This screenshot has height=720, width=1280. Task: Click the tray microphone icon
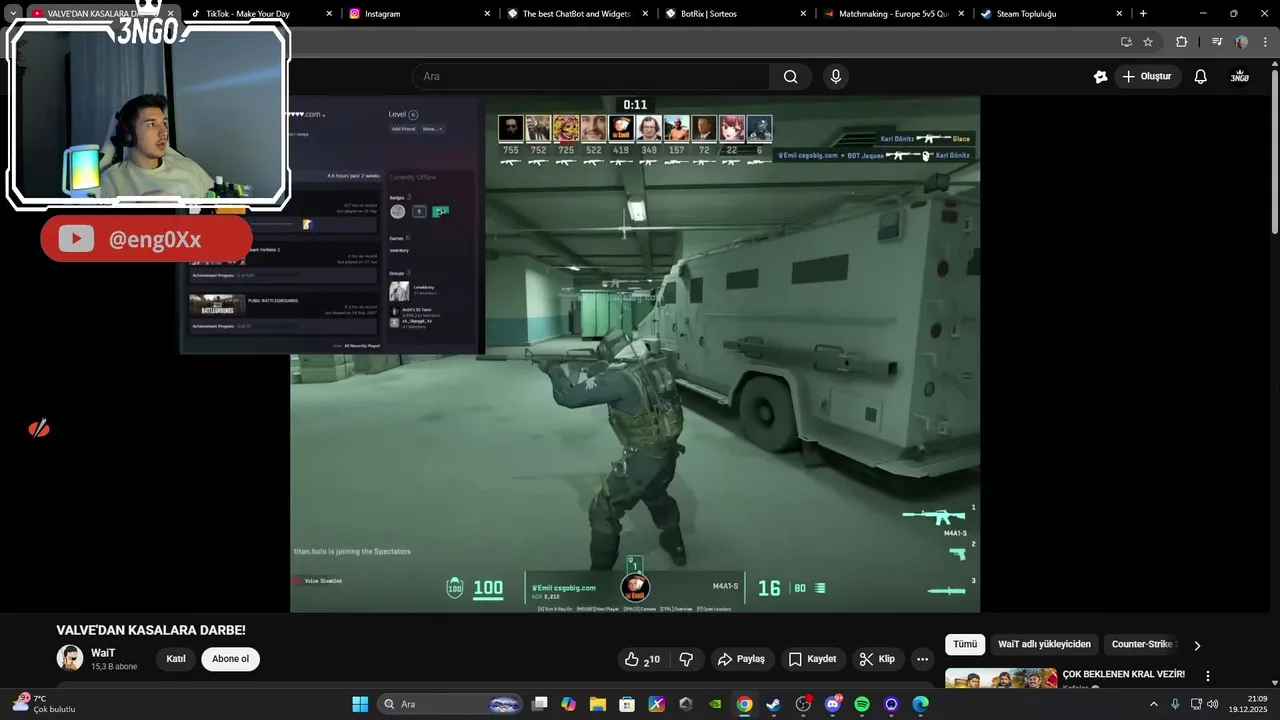pyautogui.click(x=1175, y=704)
